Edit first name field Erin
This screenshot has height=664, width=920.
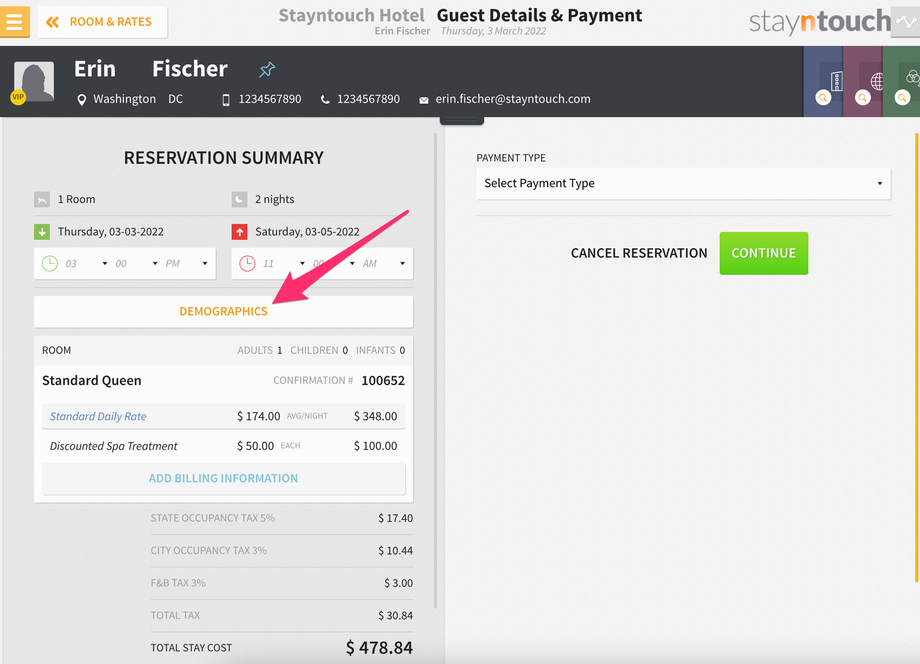tap(95, 69)
